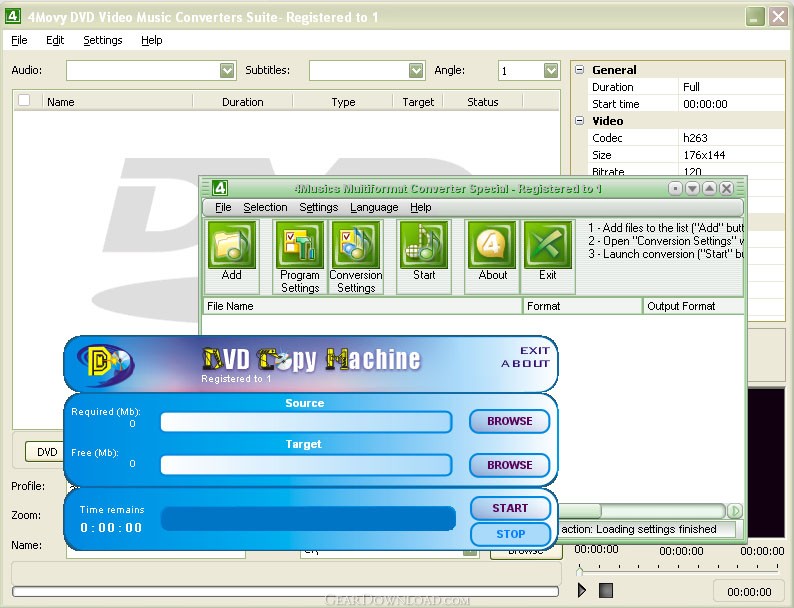The width and height of the screenshot is (794, 608).
Task: Select the Size value 176x144
Action: point(731,155)
